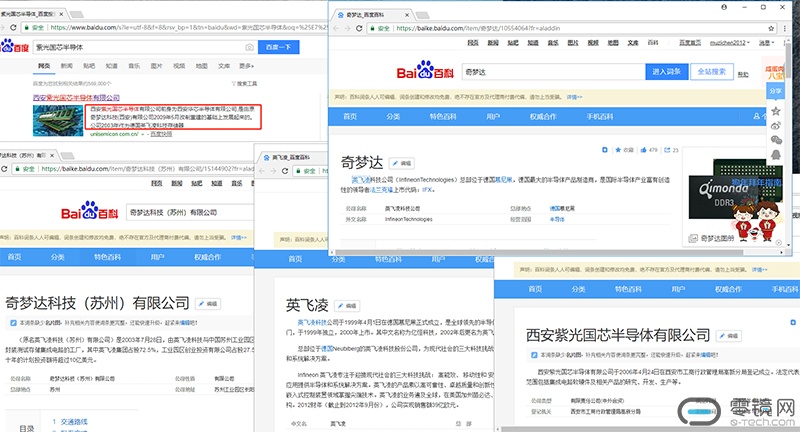
Task: Click the 编辑 button next to 奇梦达 title
Action: point(403,161)
